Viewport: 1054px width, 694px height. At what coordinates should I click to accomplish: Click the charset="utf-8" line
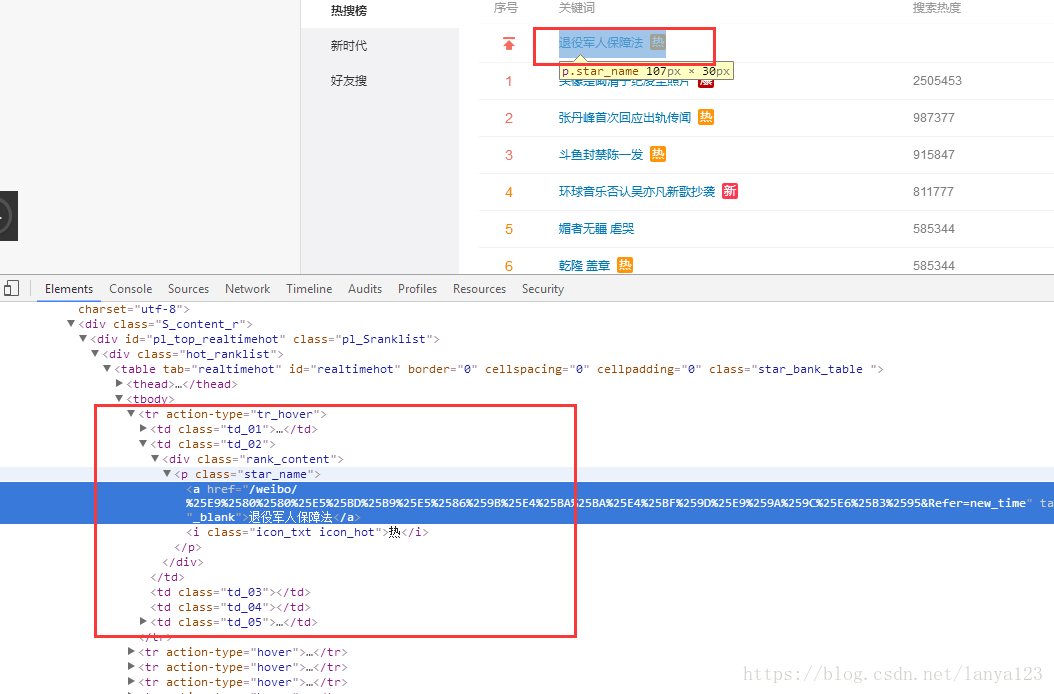[x=134, y=309]
